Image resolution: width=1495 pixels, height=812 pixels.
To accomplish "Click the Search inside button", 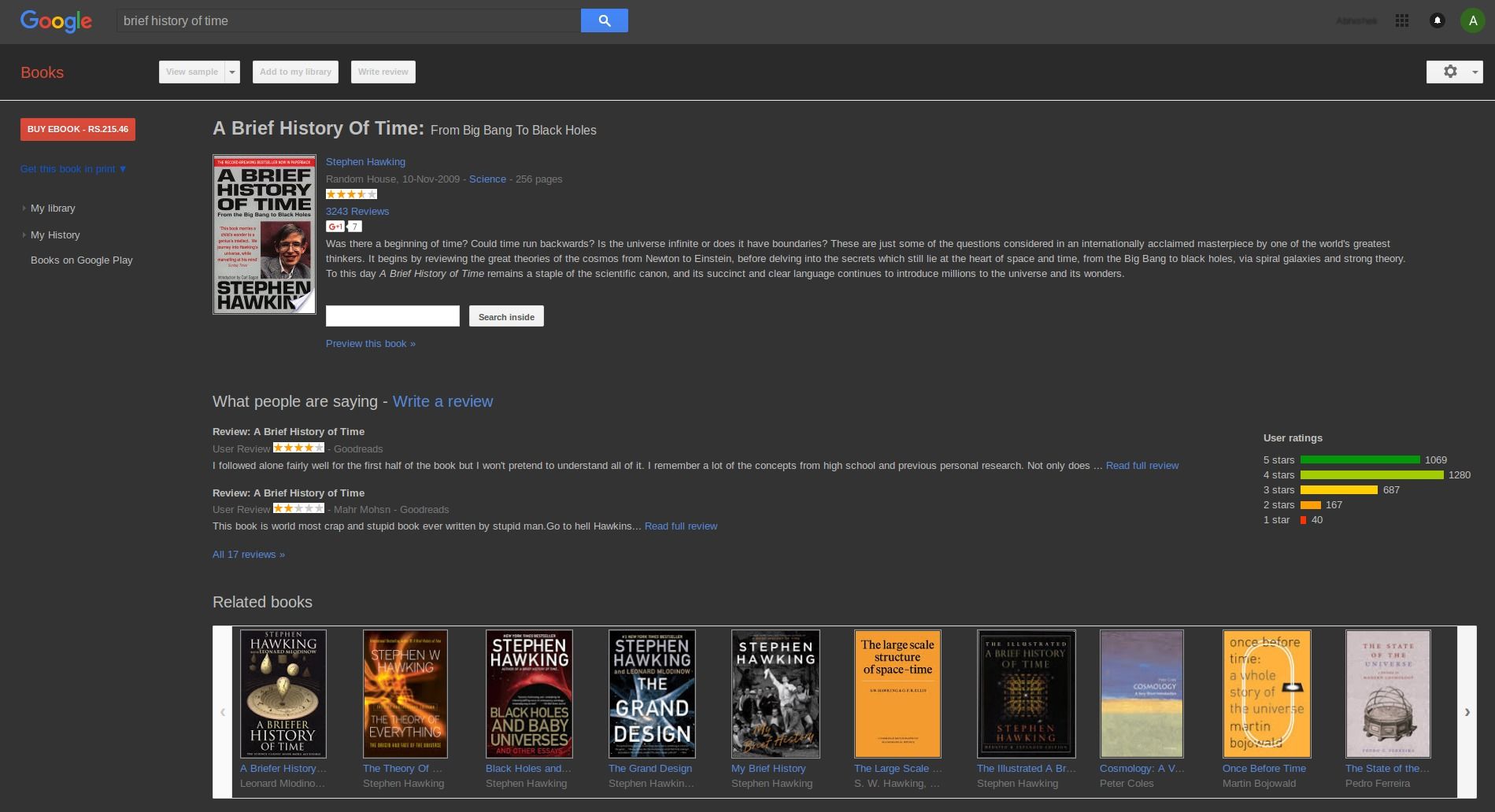I will pos(506,316).
